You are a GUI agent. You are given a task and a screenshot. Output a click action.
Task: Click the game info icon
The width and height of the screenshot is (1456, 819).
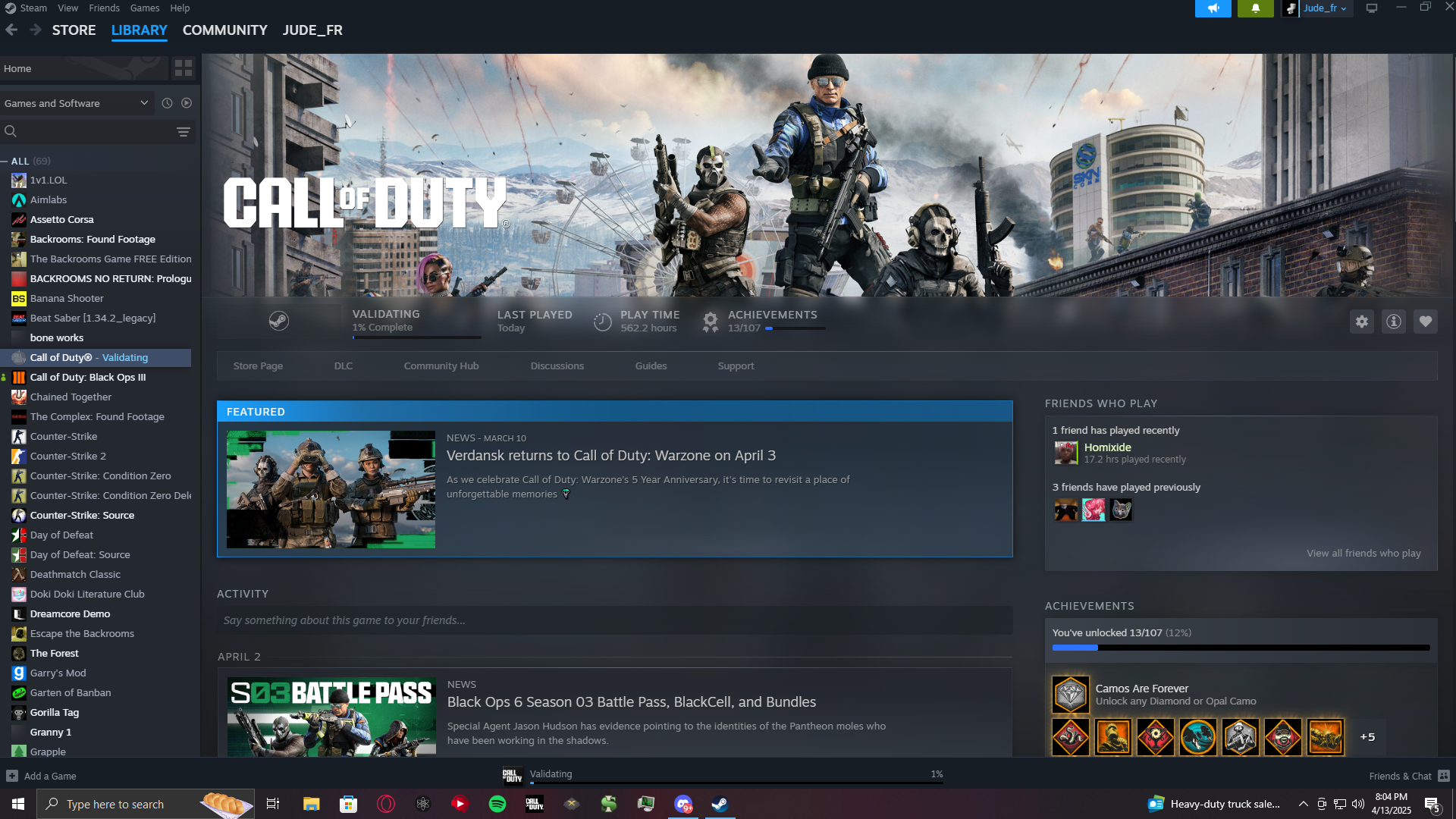pyautogui.click(x=1394, y=322)
